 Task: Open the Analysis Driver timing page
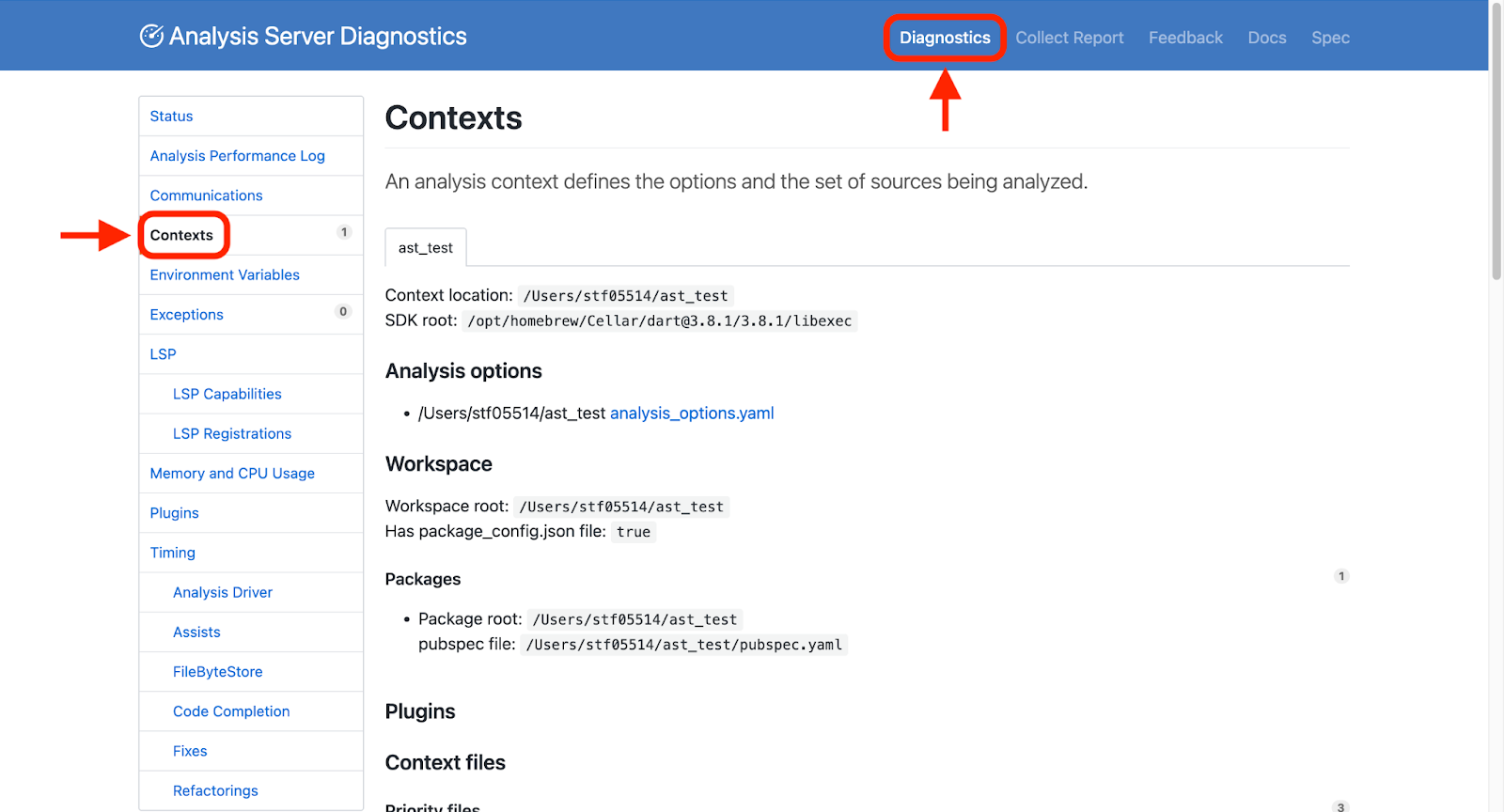pyautogui.click(x=223, y=593)
